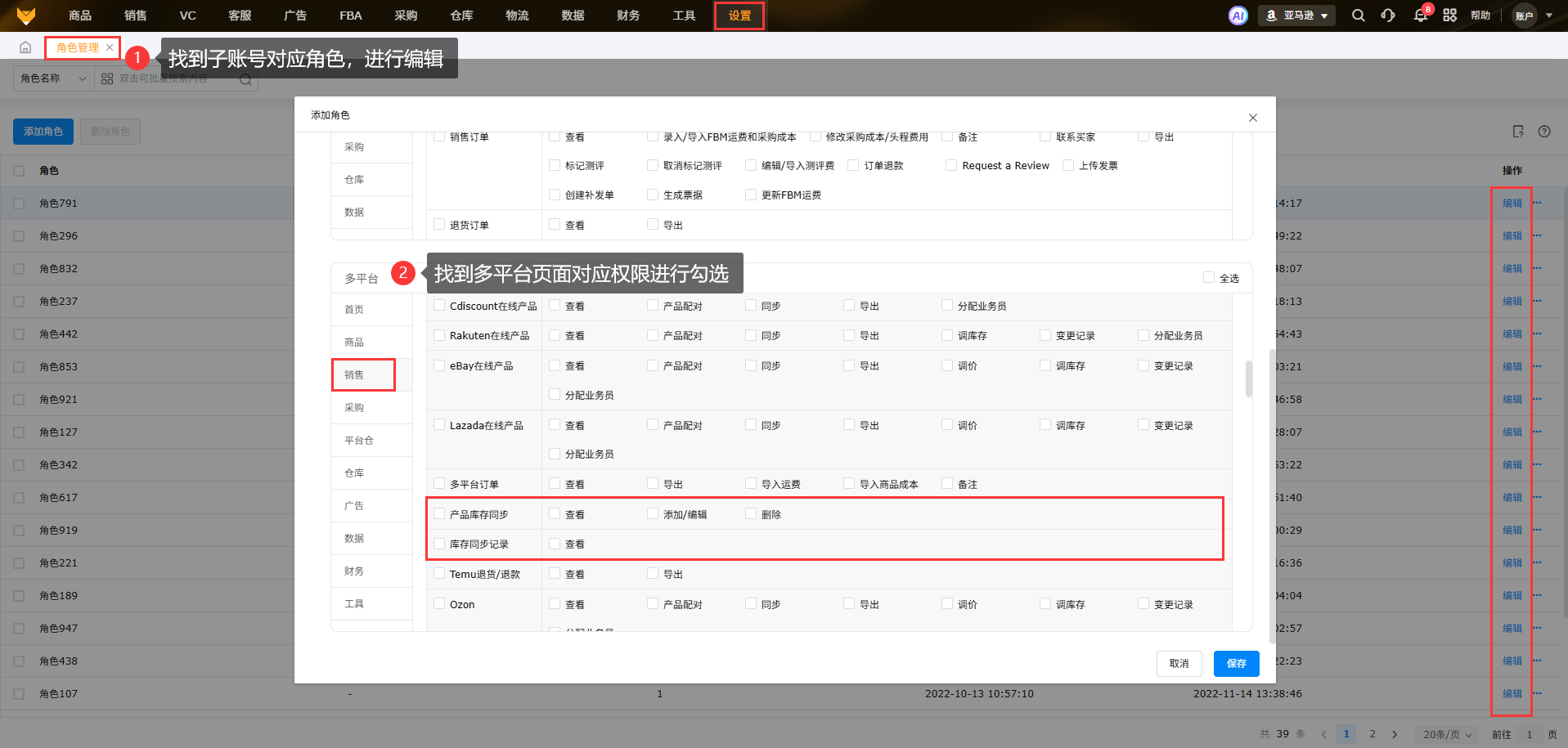Close the Add Role dialog with X

[1252, 118]
